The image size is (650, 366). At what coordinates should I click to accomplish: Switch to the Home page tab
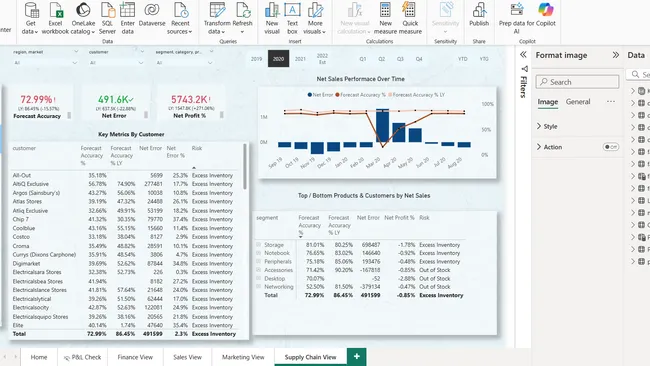click(39, 357)
